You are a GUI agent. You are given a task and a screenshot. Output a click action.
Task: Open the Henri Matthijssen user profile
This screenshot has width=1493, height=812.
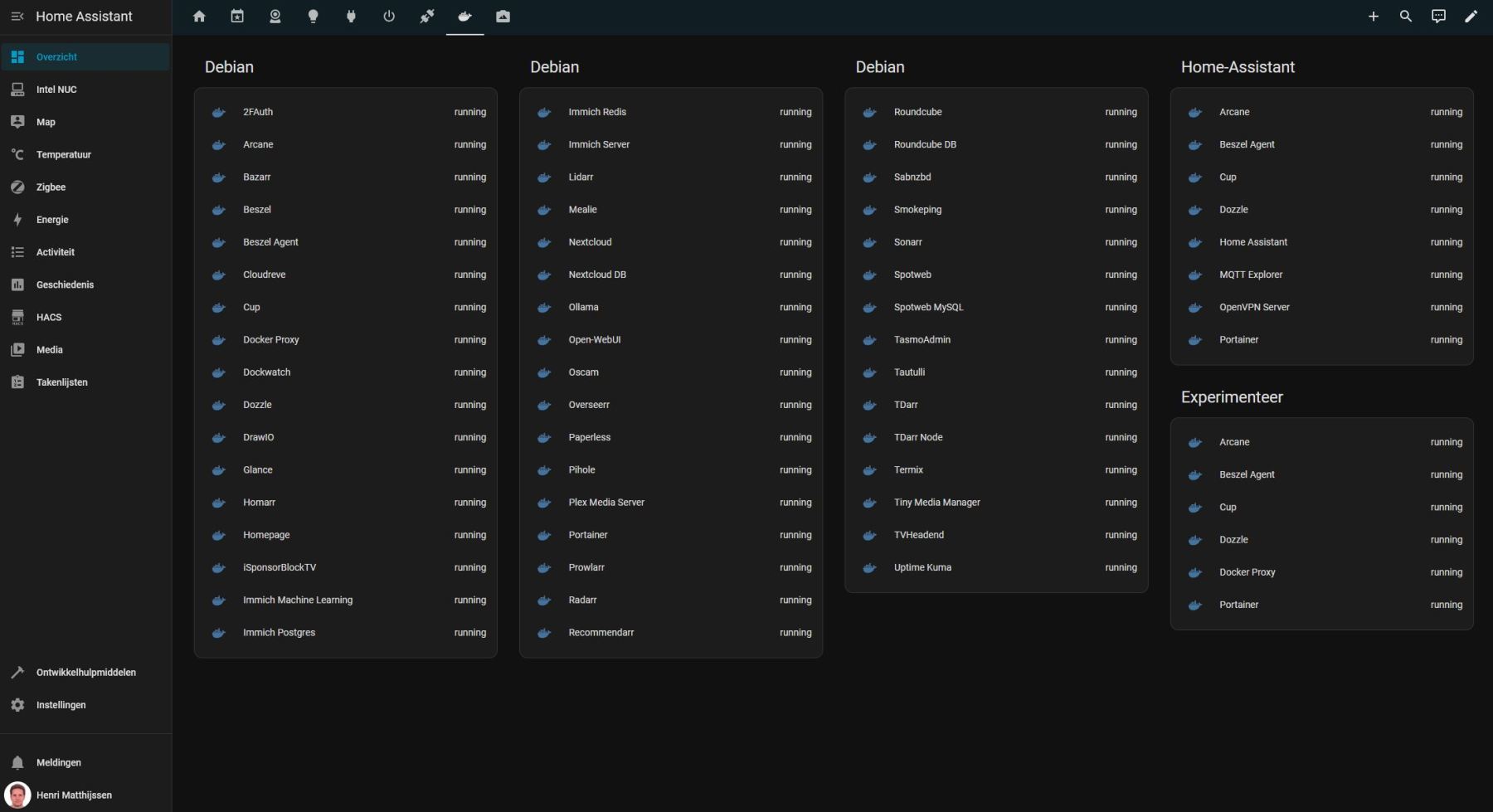73,795
